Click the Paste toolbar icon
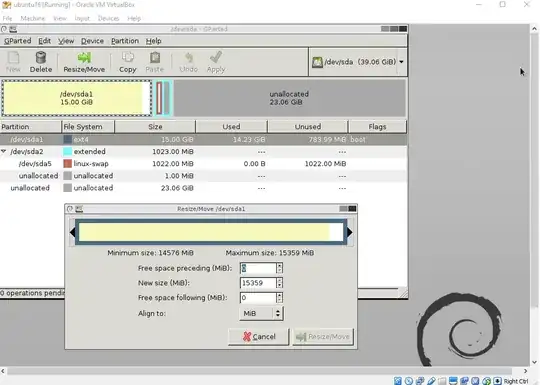Viewport: 540px width, 385px height. point(155,57)
